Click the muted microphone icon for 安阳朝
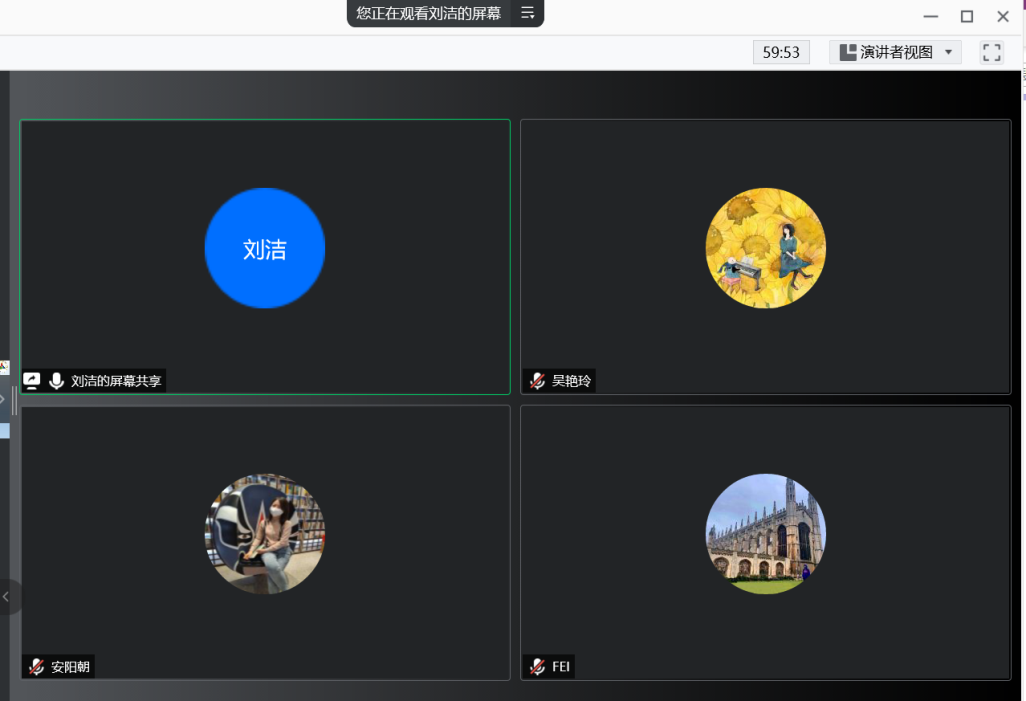The image size is (1026, 701). click(37, 666)
